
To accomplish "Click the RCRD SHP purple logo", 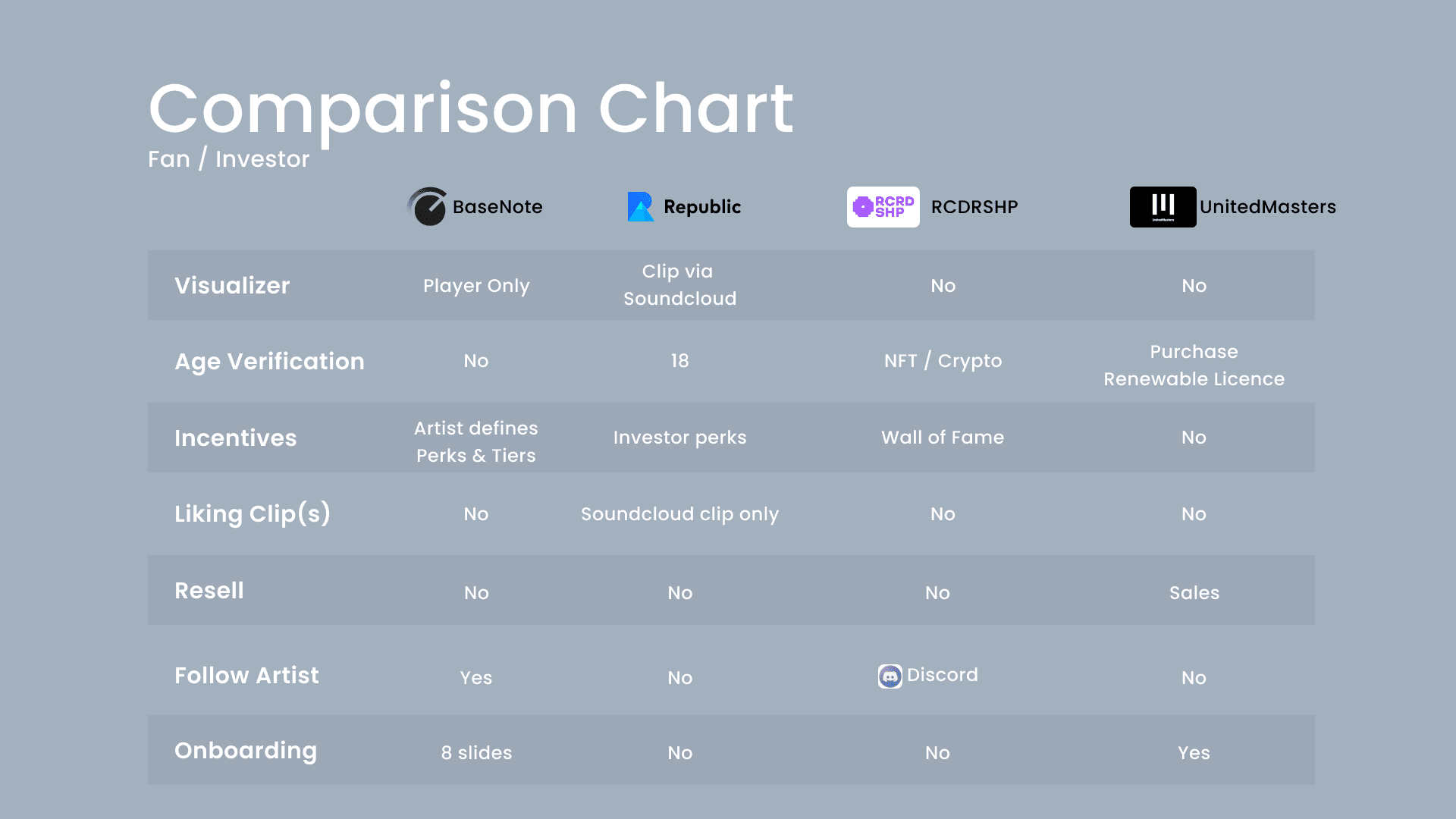I will [883, 207].
